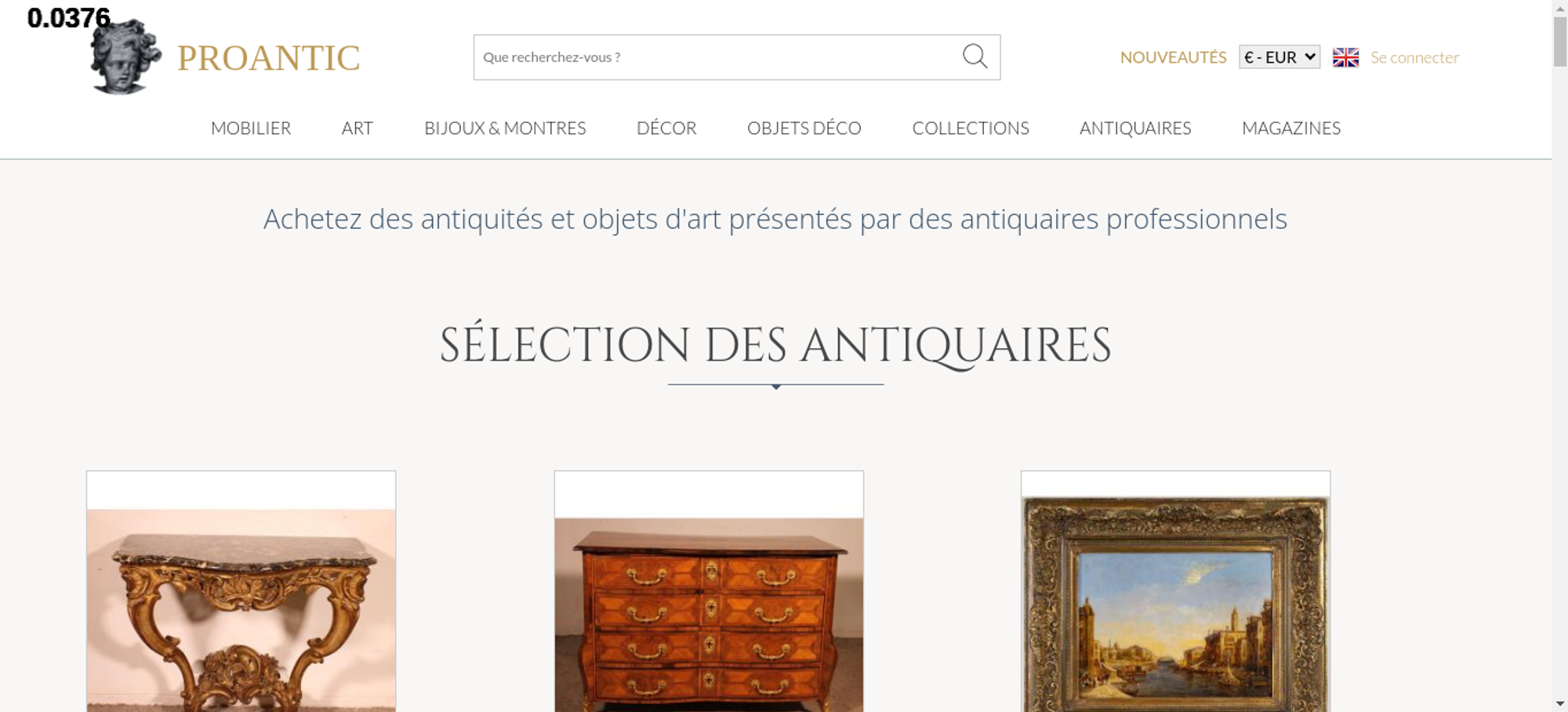The width and height of the screenshot is (1568, 712).
Task: Click the scrollbar down arrow
Action: (x=1560, y=703)
